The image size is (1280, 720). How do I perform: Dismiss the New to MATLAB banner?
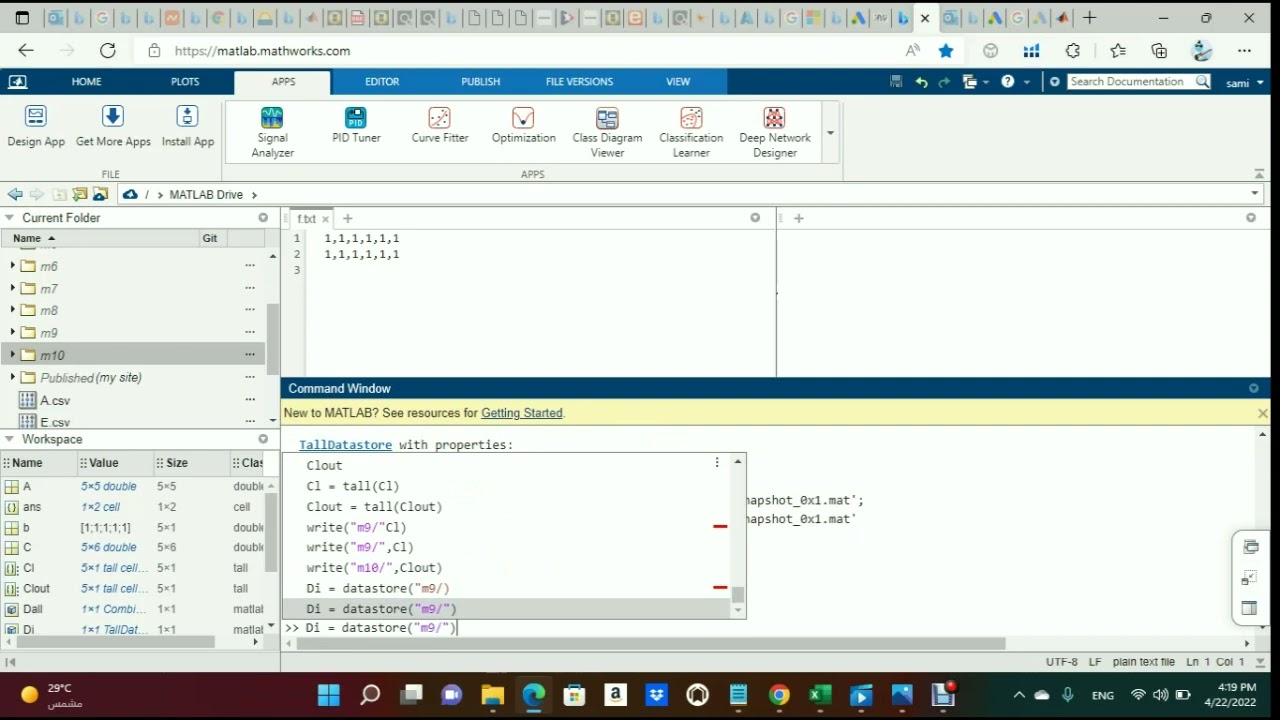(x=1262, y=413)
